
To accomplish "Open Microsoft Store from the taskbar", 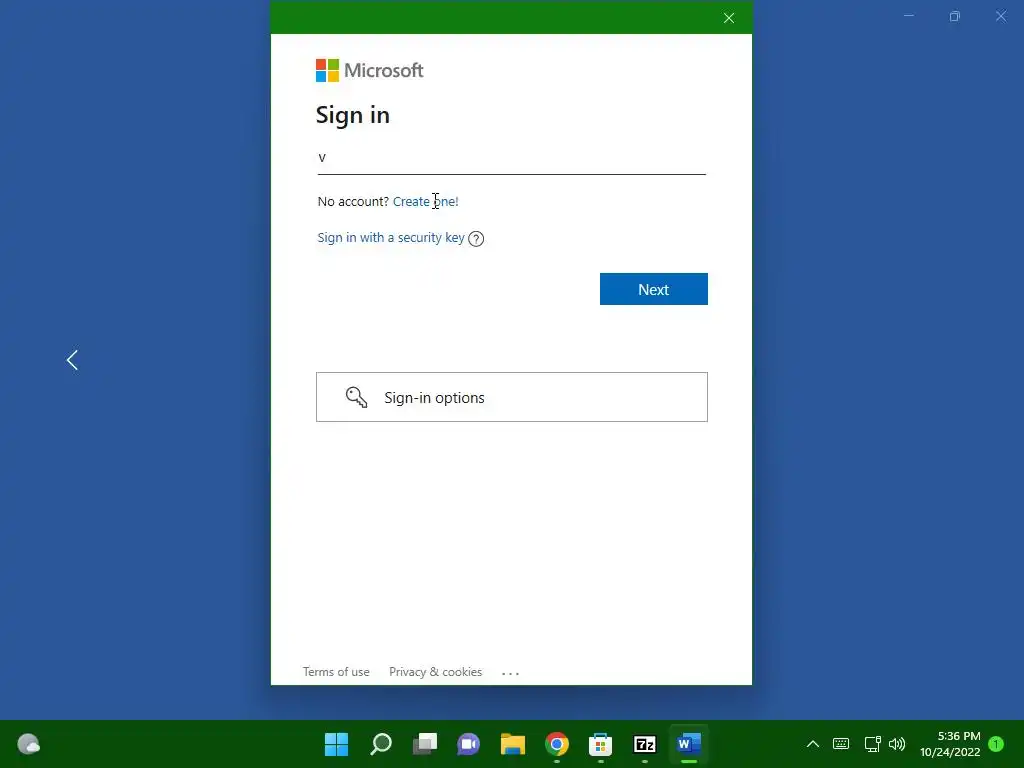I will pos(600,744).
